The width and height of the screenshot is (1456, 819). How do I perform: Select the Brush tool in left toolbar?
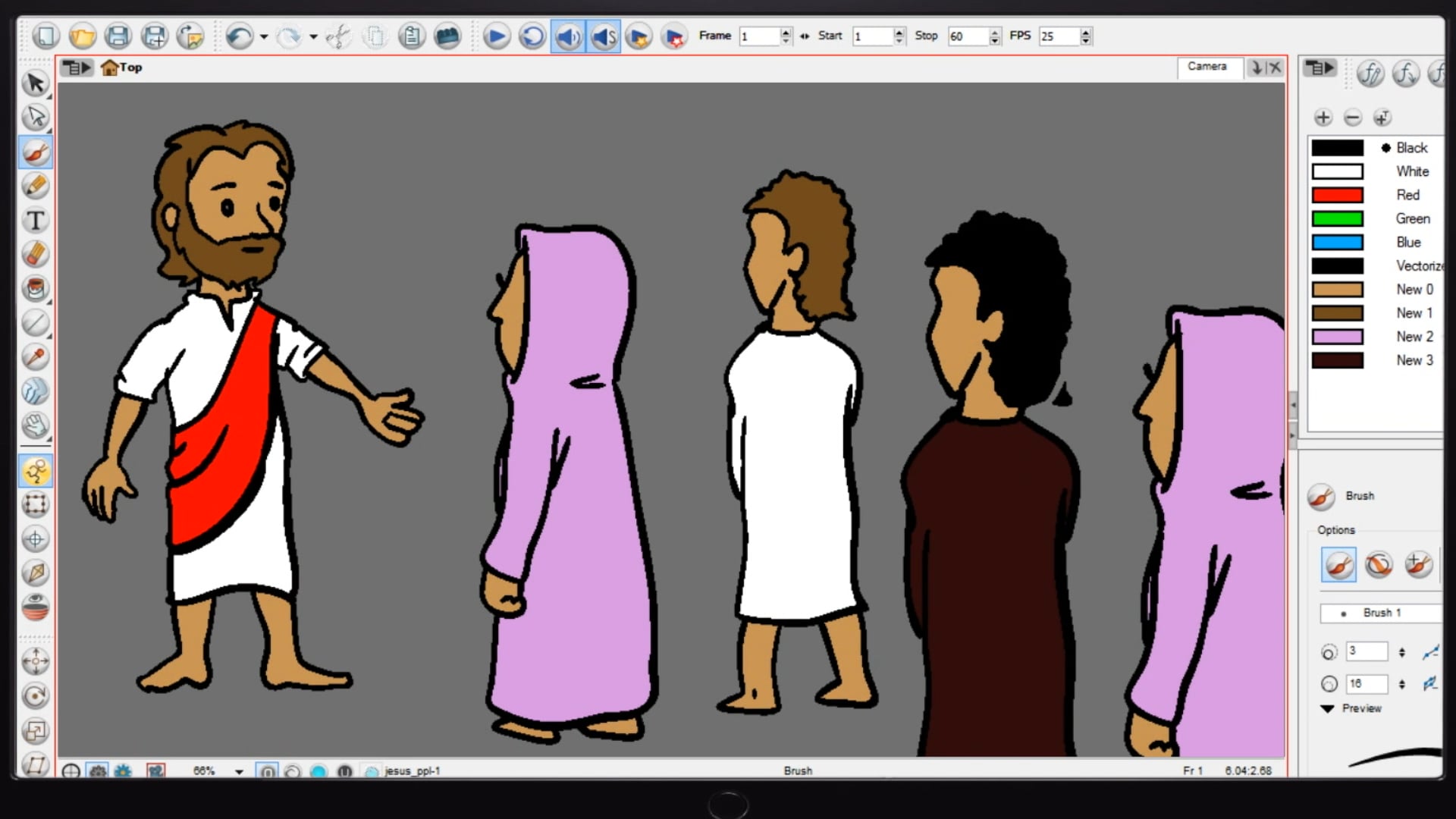(x=36, y=152)
